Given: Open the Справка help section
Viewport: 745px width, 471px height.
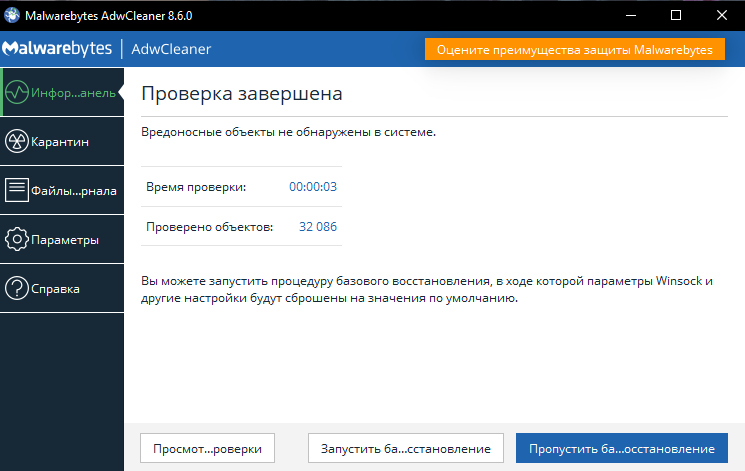Looking at the screenshot, I should pos(62,288).
